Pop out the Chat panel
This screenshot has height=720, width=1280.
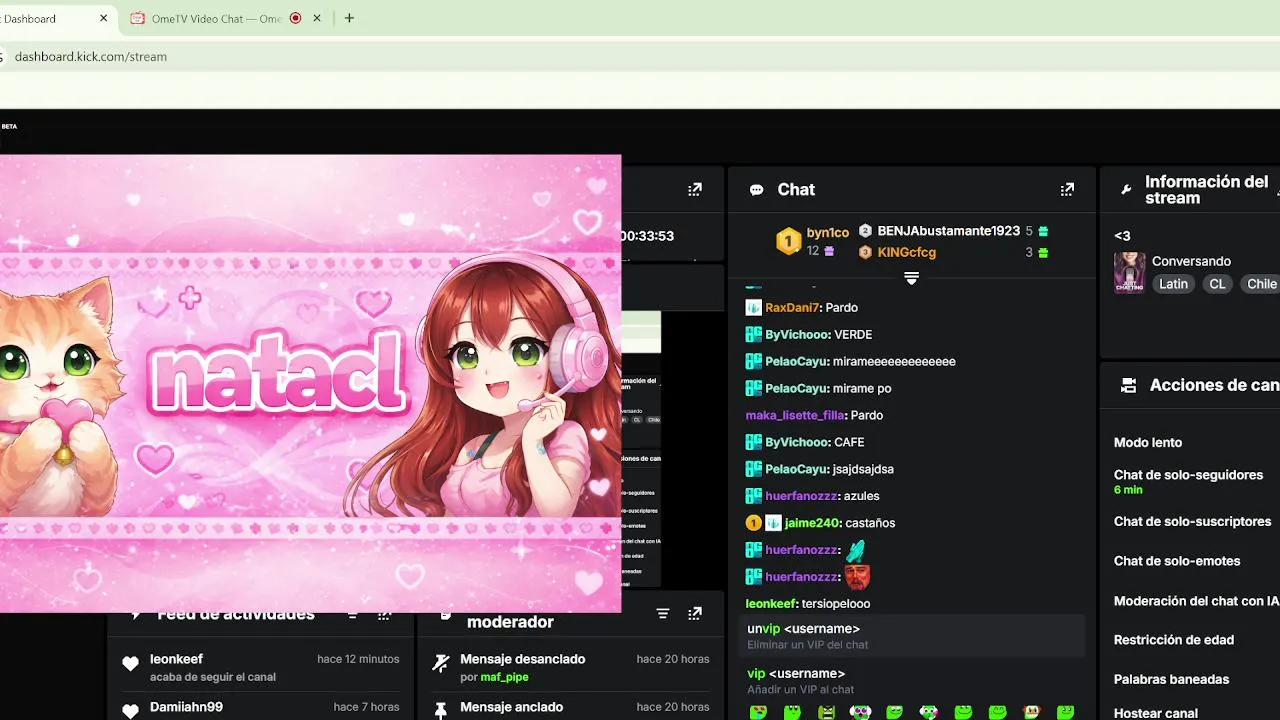tap(1067, 189)
